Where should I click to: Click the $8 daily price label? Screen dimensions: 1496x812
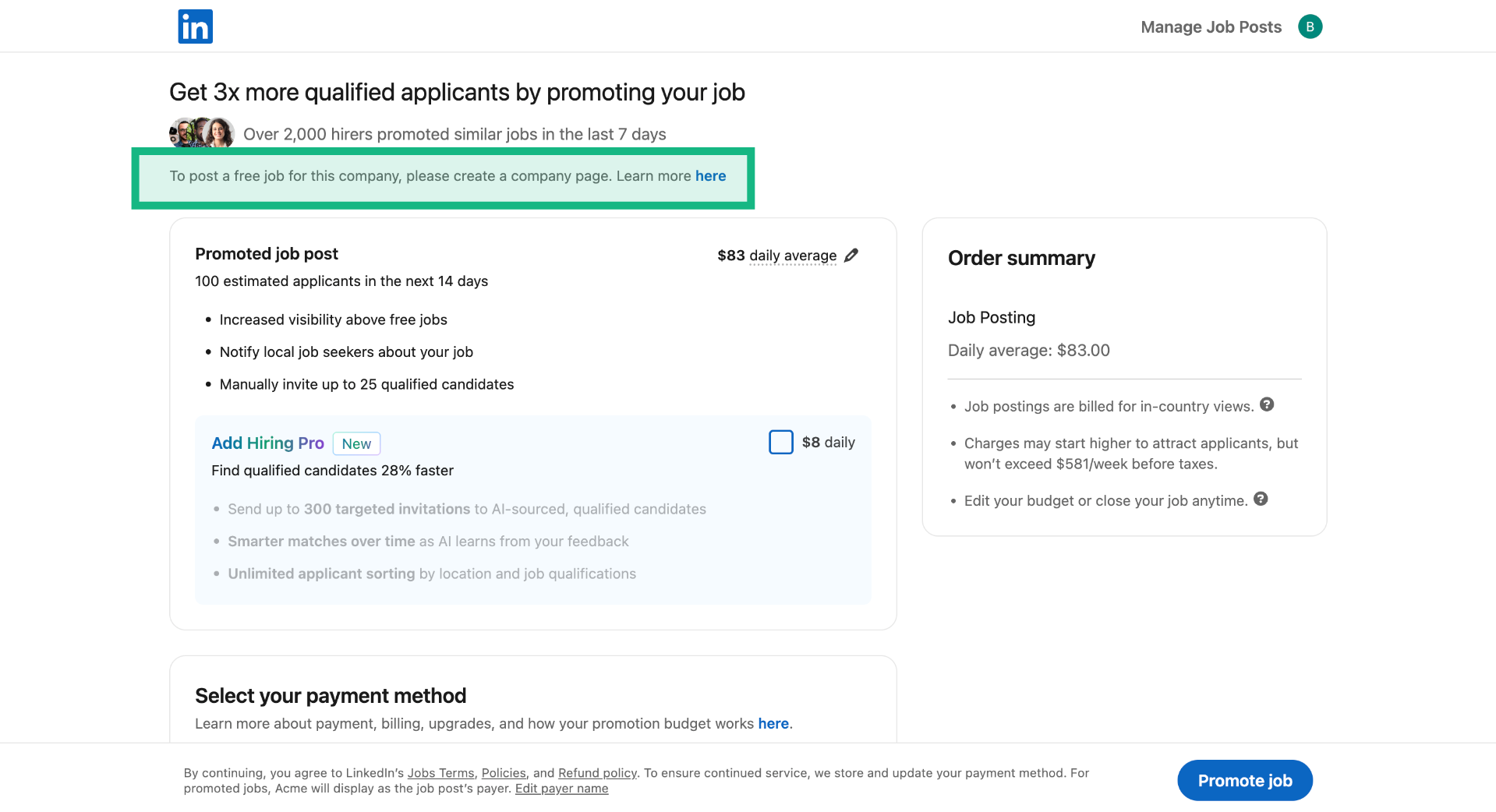pyautogui.click(x=828, y=443)
